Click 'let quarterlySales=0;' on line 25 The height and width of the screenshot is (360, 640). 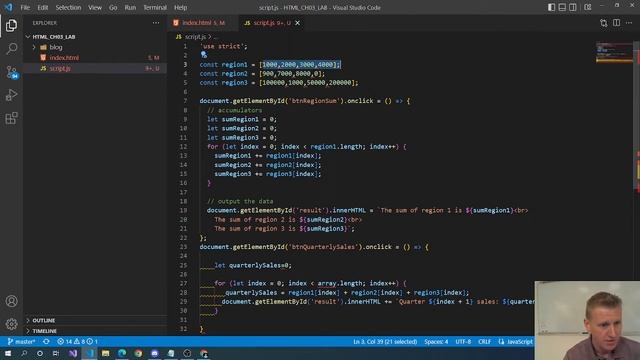pyautogui.click(x=253, y=265)
